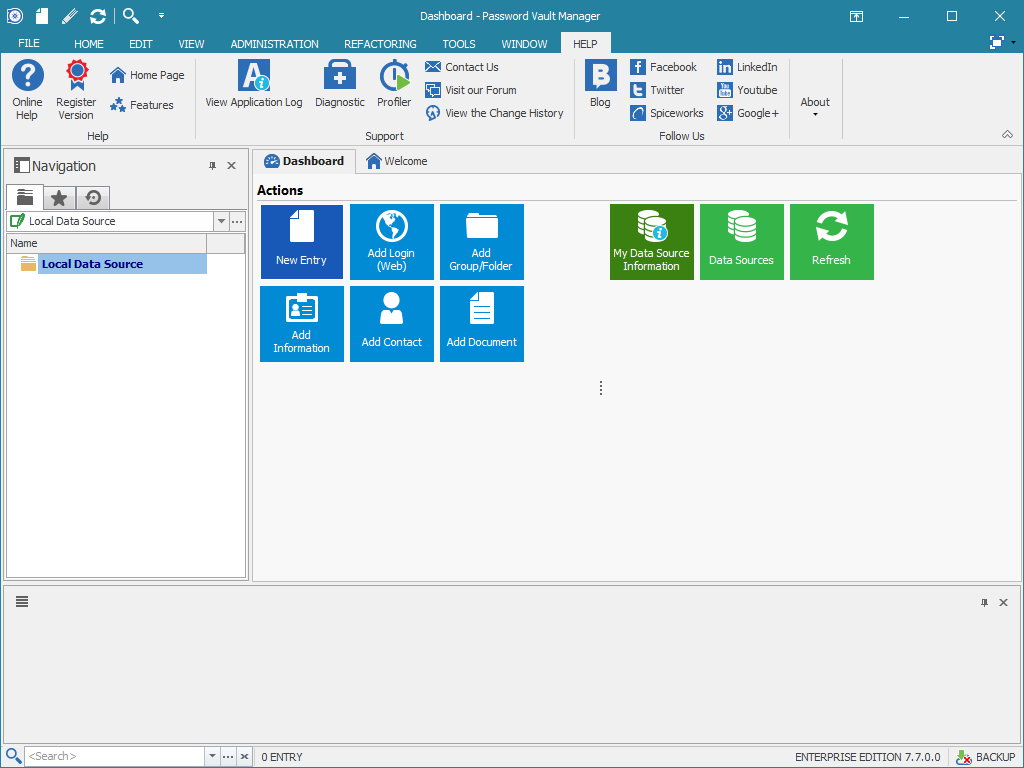Open View the Change History
Screen dimensions: 1024x768
pyautogui.click(x=494, y=113)
